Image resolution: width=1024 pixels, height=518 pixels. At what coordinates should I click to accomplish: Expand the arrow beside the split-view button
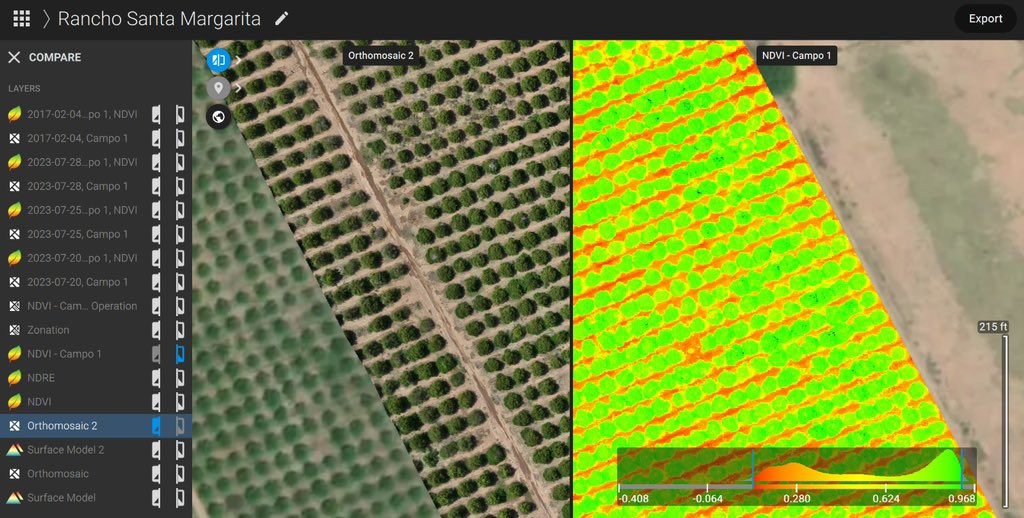[x=238, y=60]
